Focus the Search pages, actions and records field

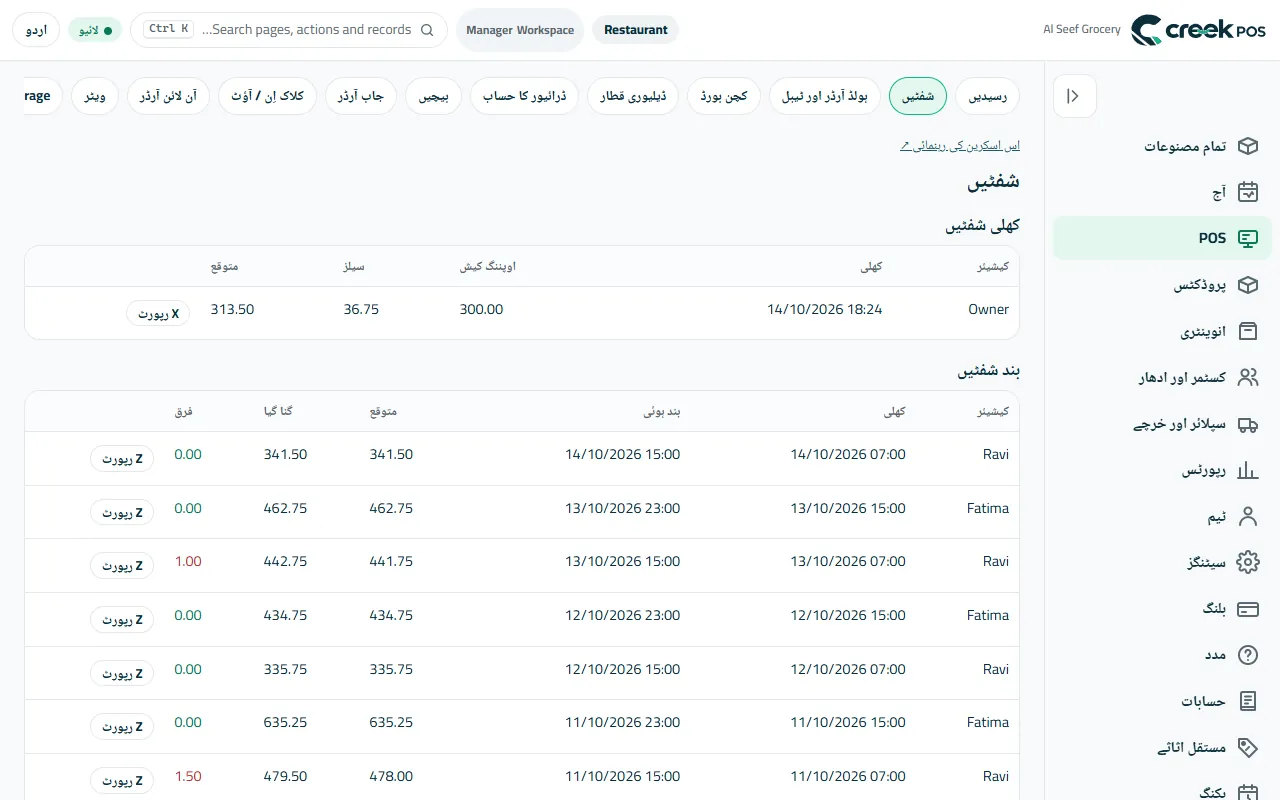pyautogui.click(x=289, y=30)
